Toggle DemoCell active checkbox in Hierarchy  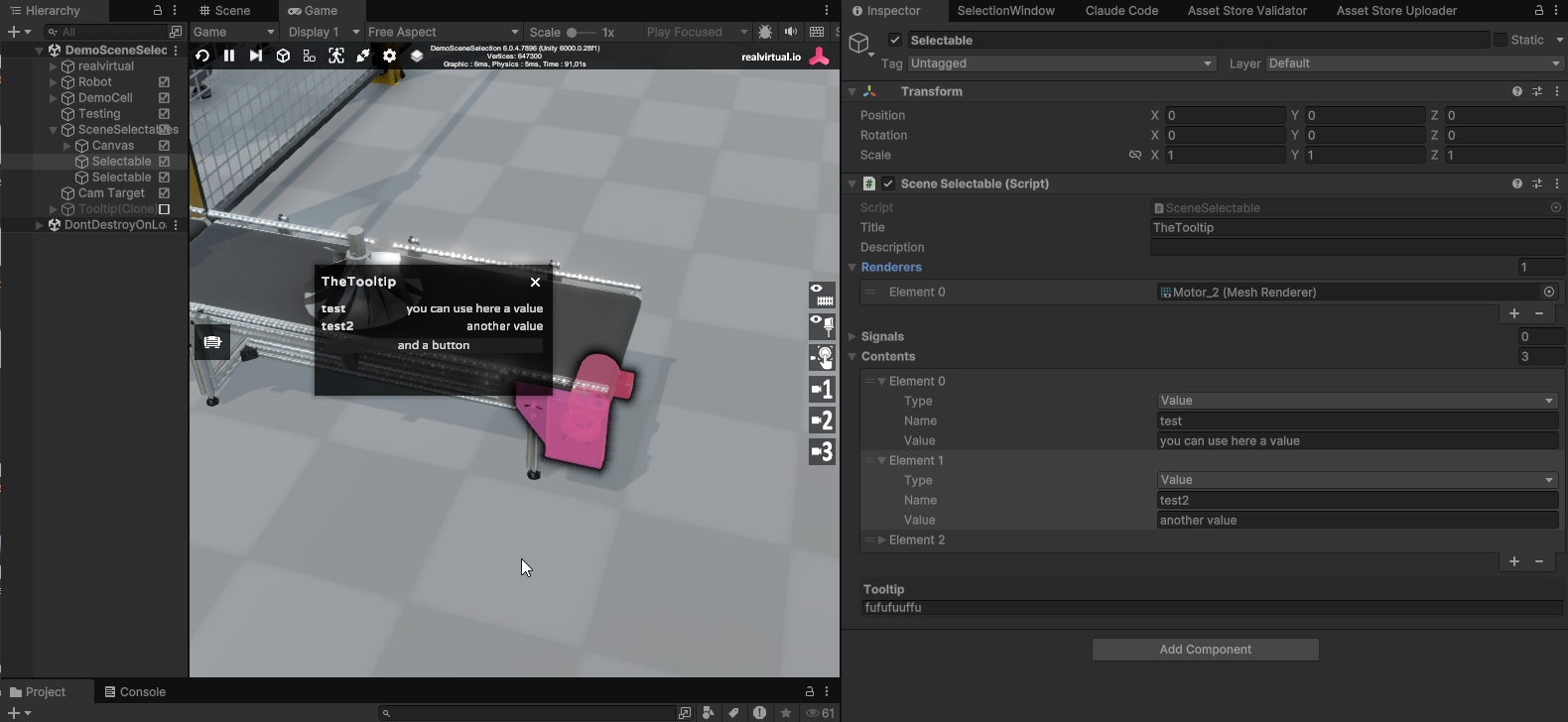[x=165, y=98]
